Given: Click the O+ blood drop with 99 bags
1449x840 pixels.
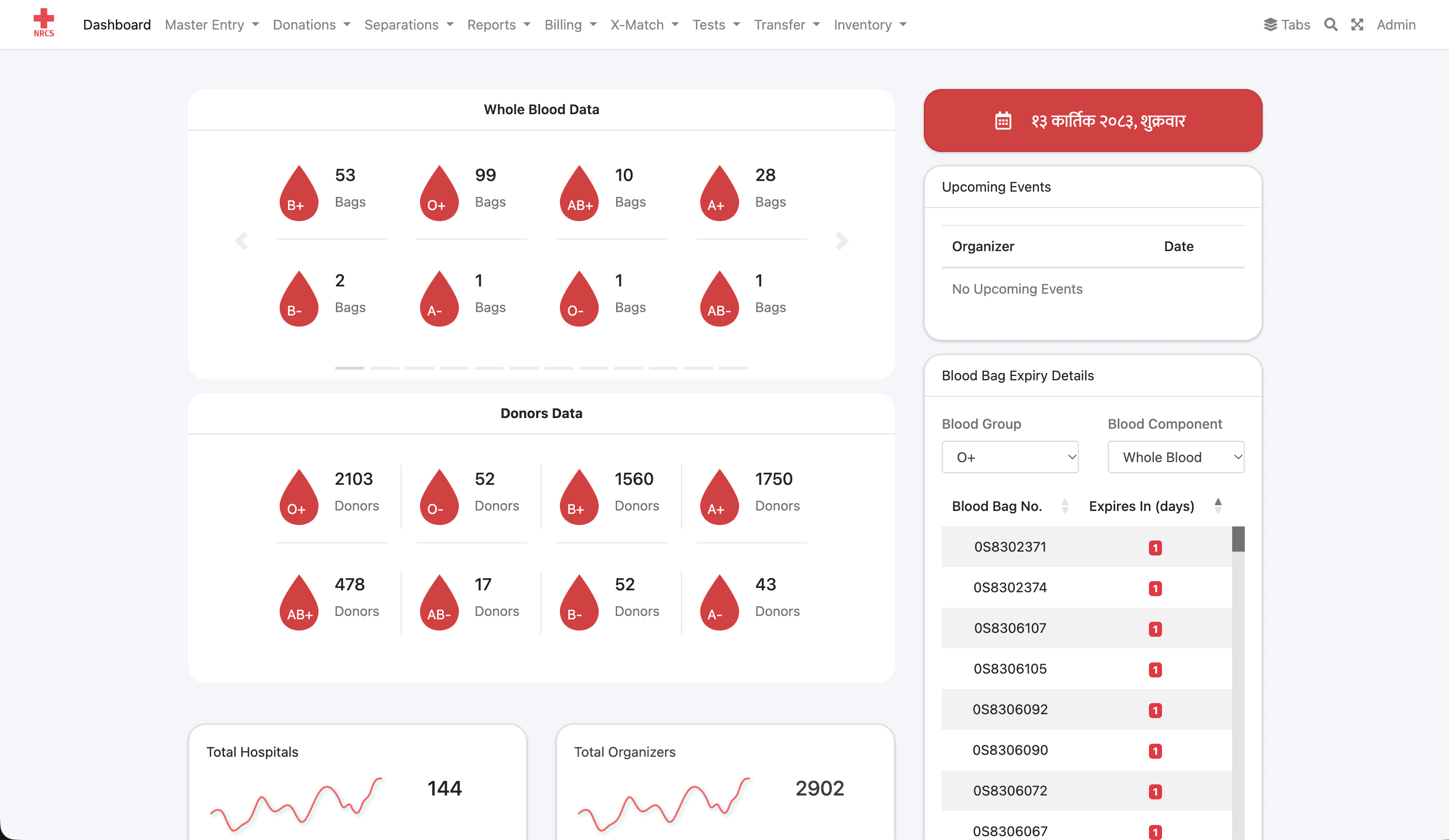Looking at the screenshot, I should tap(439, 193).
